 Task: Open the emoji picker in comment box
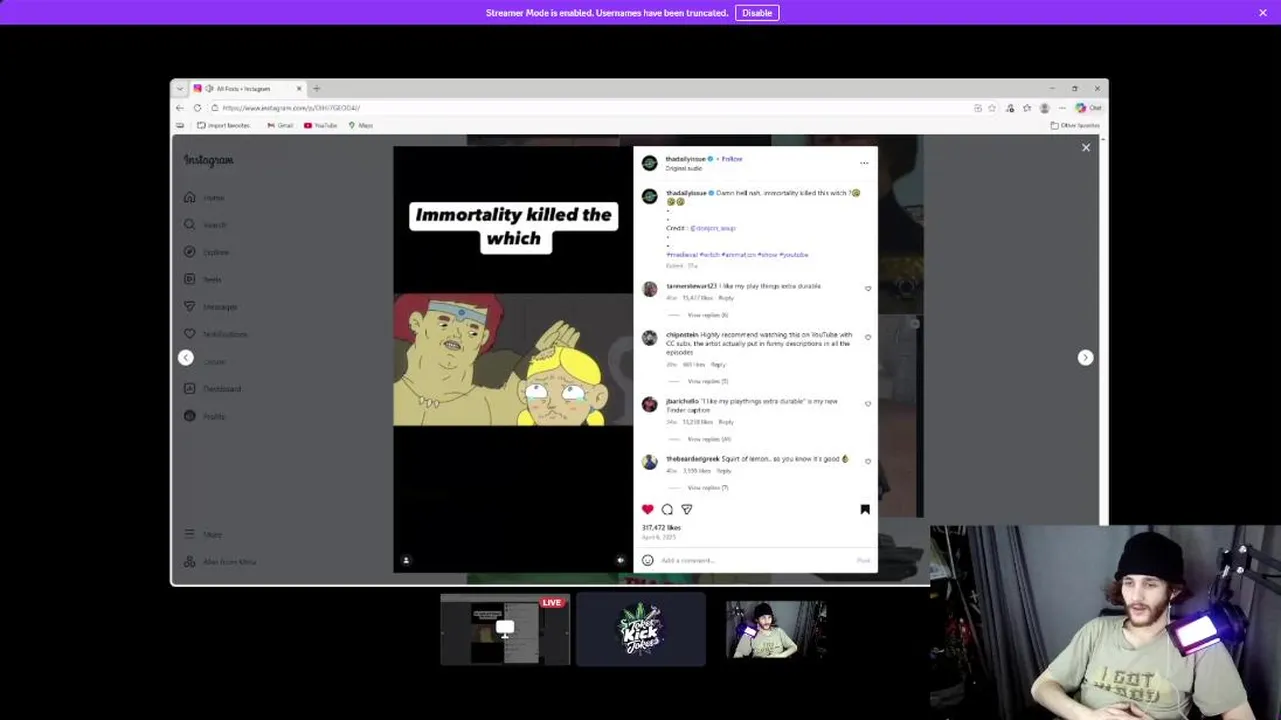click(648, 560)
